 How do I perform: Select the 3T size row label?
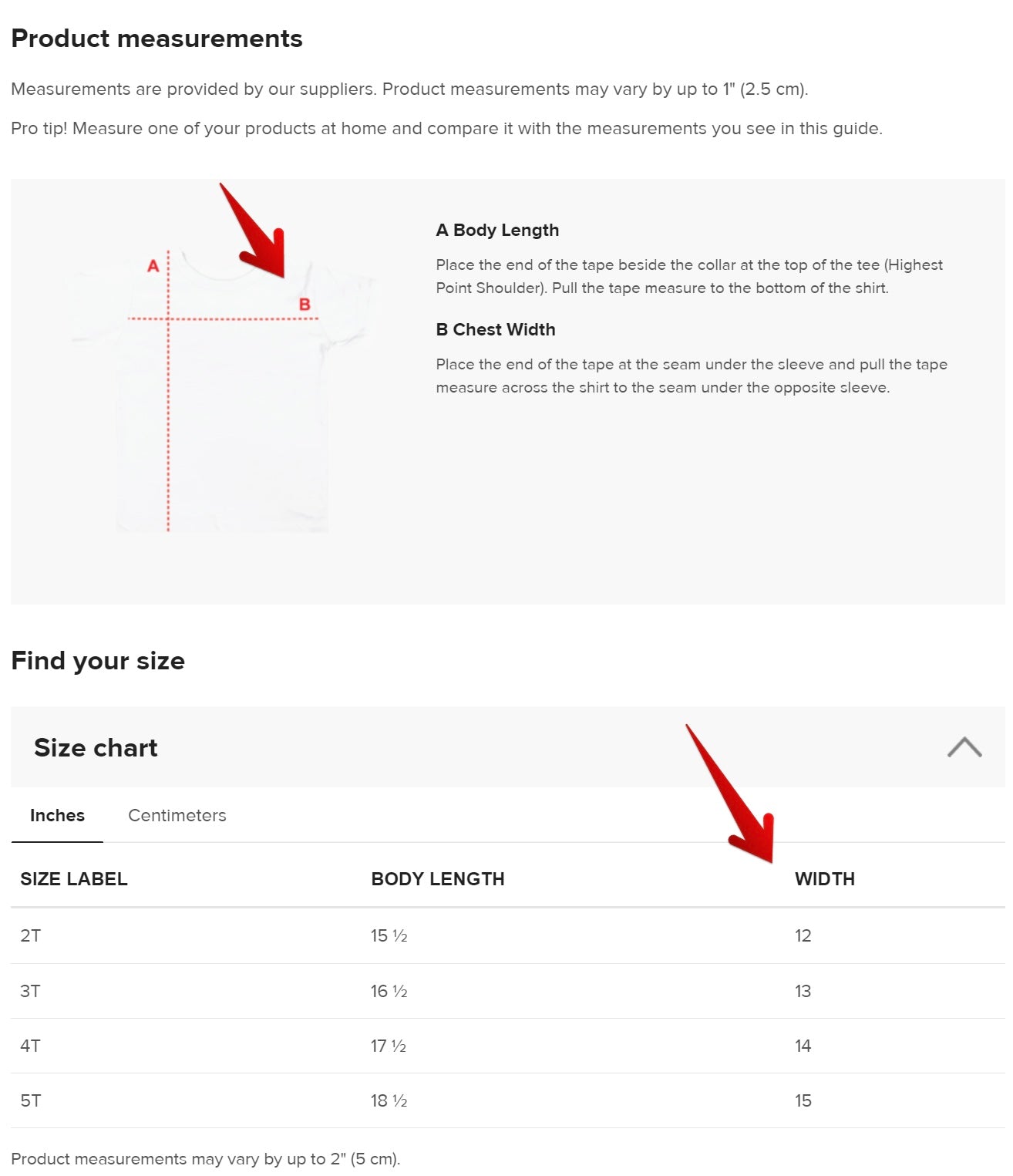point(31,991)
